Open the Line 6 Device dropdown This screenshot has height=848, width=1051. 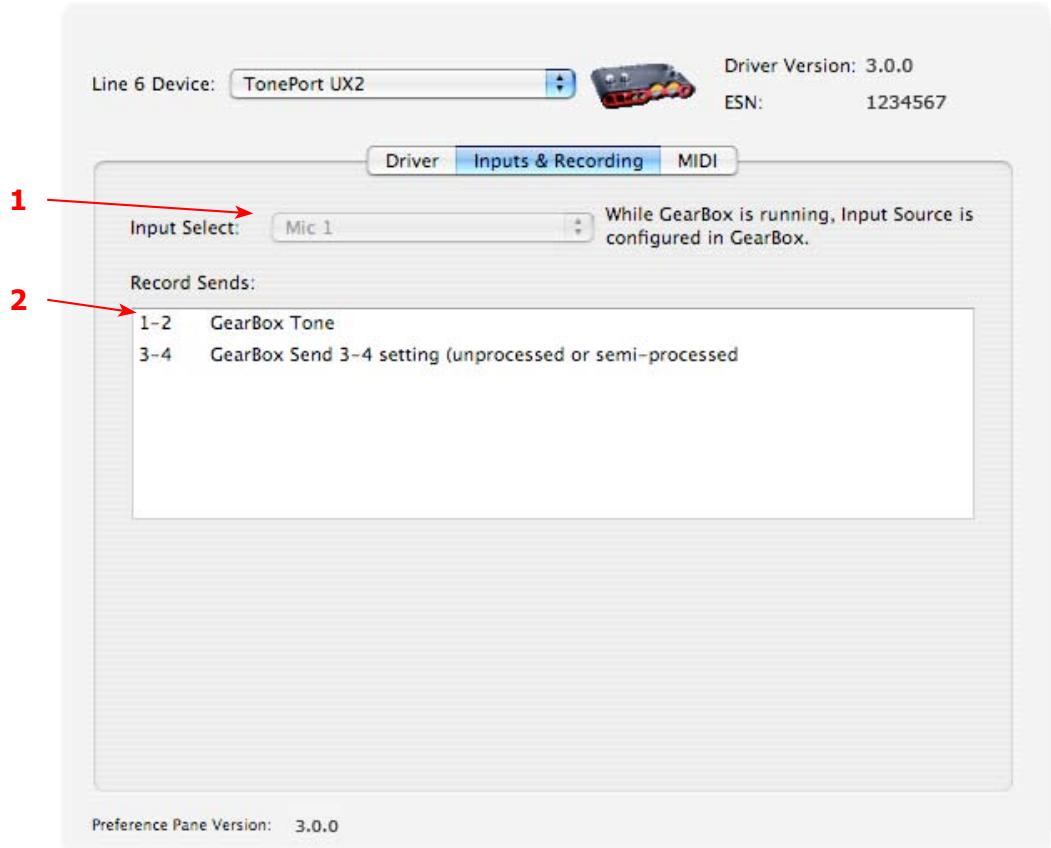402,84
